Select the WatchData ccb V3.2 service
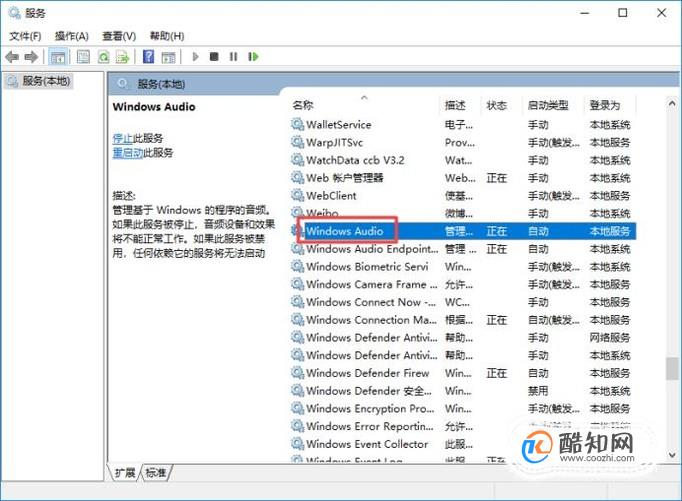The image size is (682, 501). [463, 160]
